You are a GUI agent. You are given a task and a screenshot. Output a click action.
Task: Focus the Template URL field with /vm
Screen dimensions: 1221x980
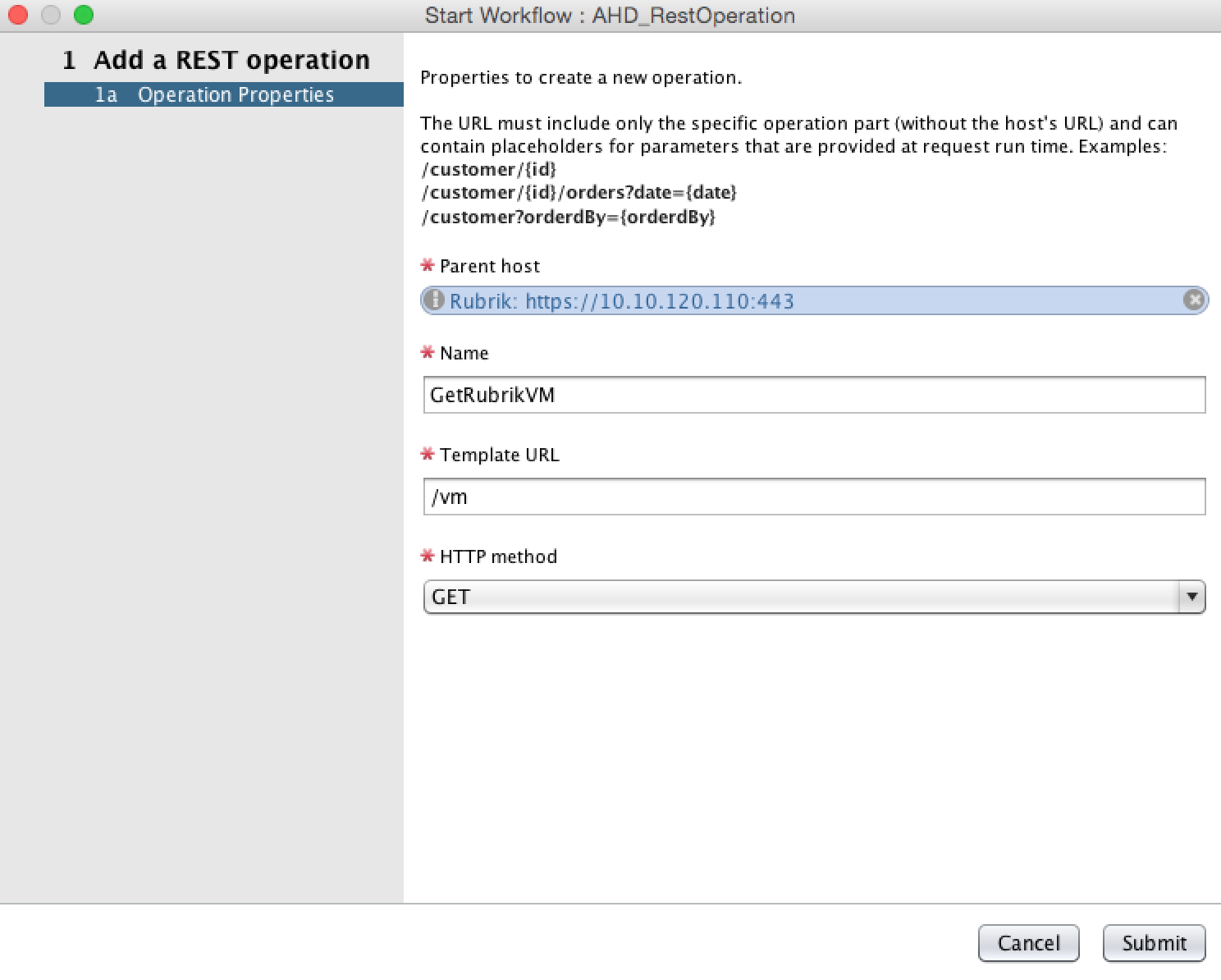tap(814, 497)
